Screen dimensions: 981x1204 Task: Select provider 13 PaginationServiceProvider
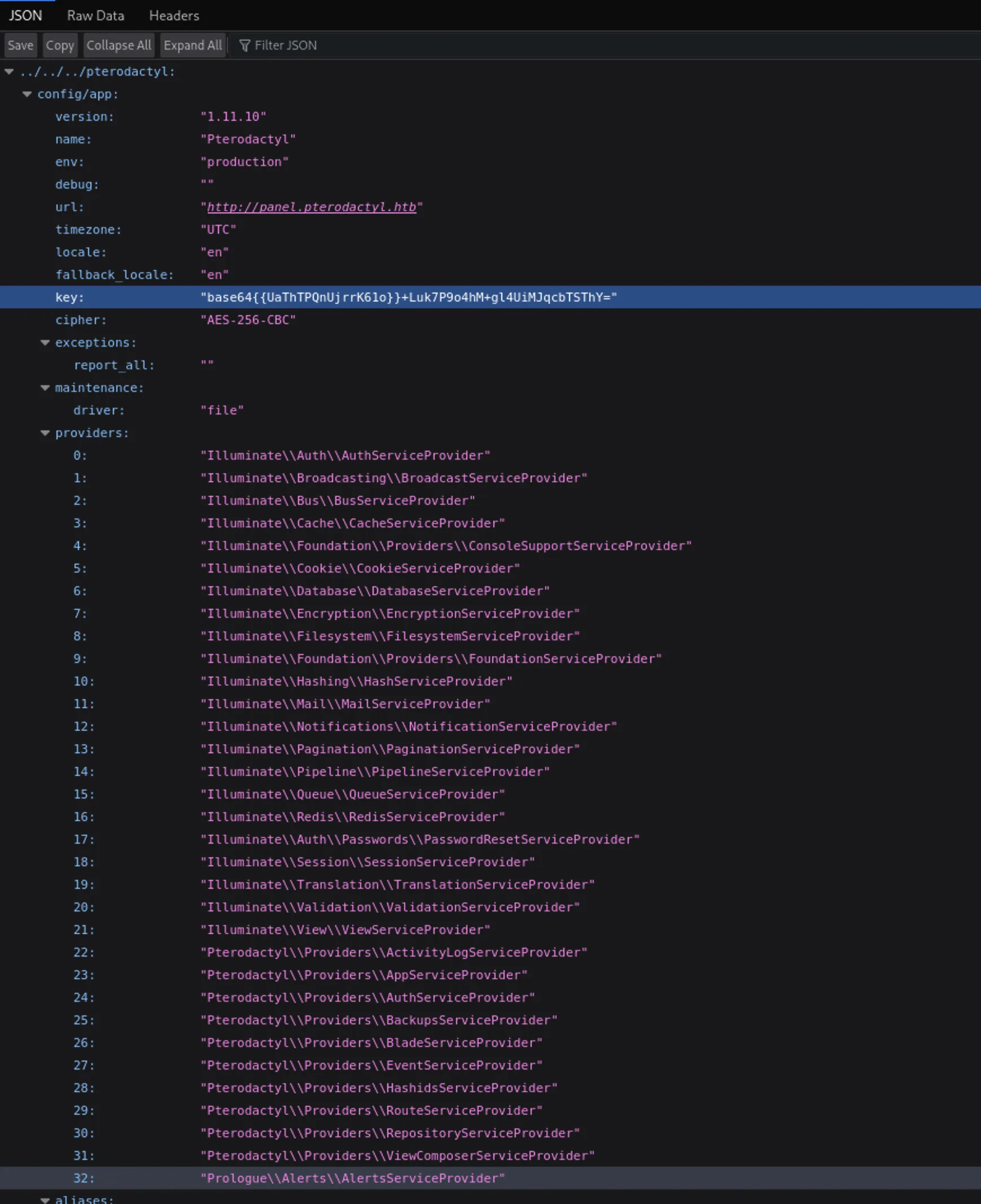tap(490, 749)
